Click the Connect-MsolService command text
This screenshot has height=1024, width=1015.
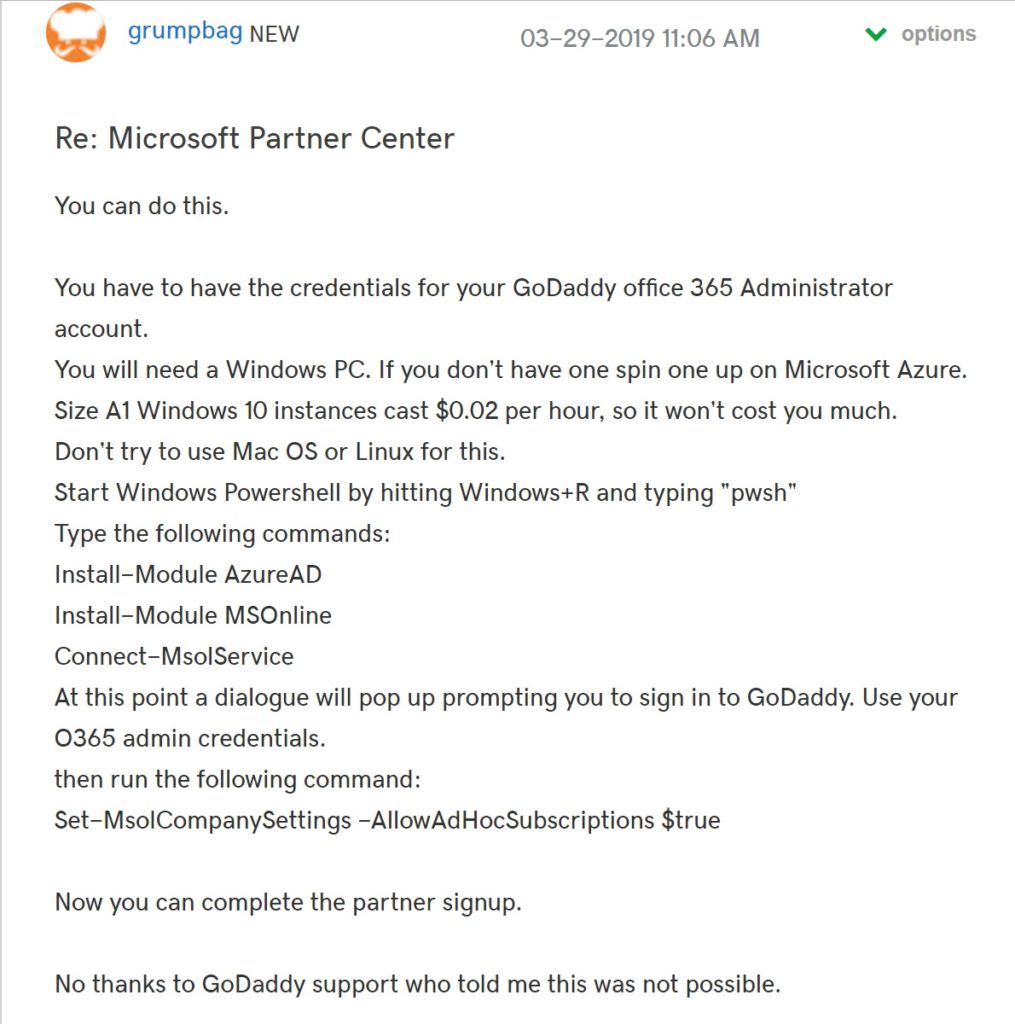coord(174,656)
